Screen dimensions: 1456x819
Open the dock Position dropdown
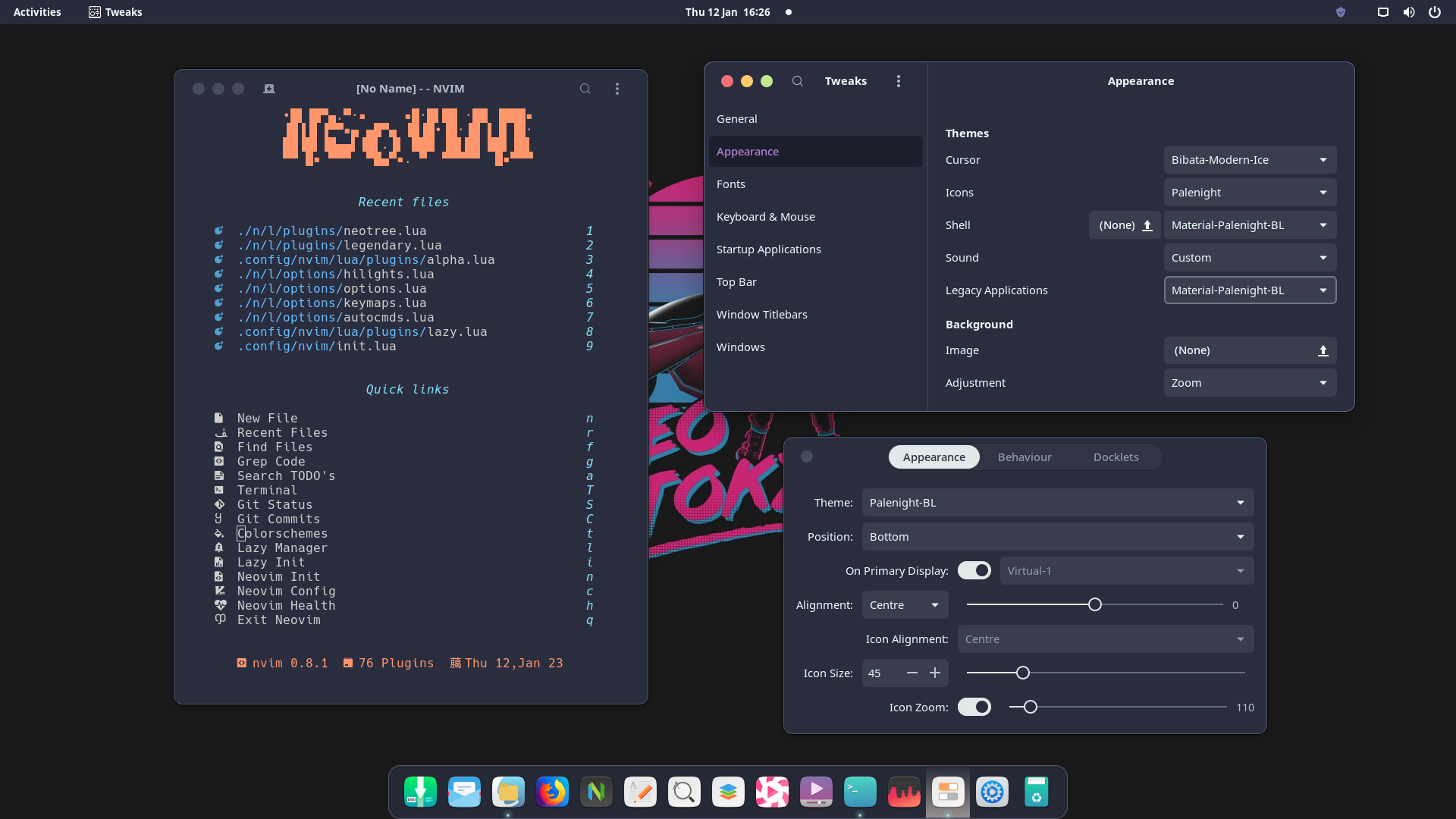tap(1058, 537)
